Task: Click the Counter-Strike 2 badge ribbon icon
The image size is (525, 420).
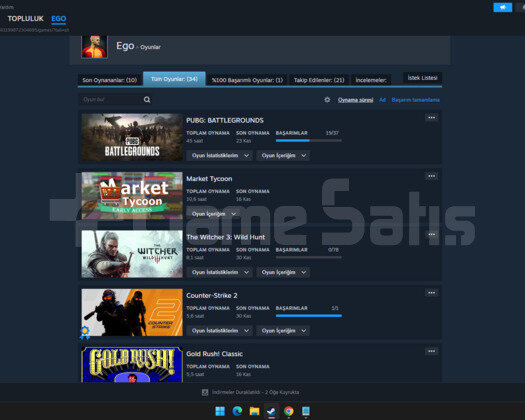Action: click(85, 332)
